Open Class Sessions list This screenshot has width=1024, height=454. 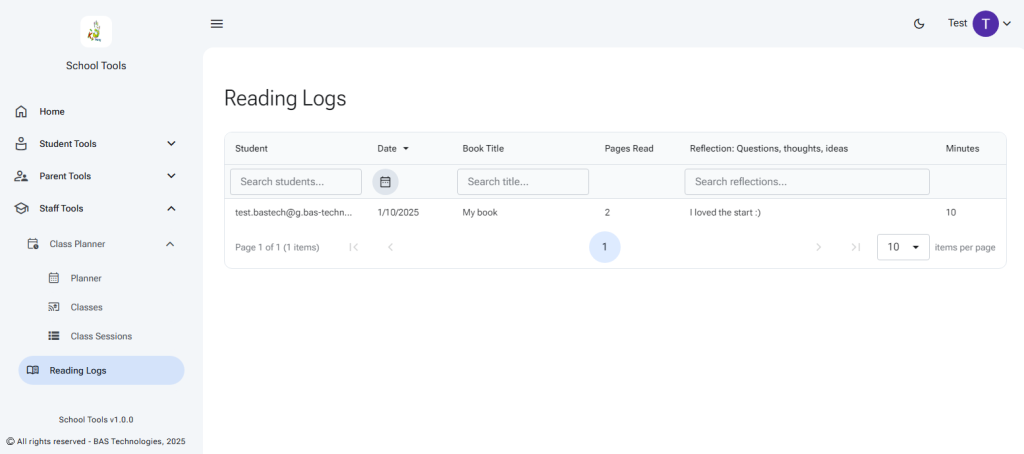(100, 336)
